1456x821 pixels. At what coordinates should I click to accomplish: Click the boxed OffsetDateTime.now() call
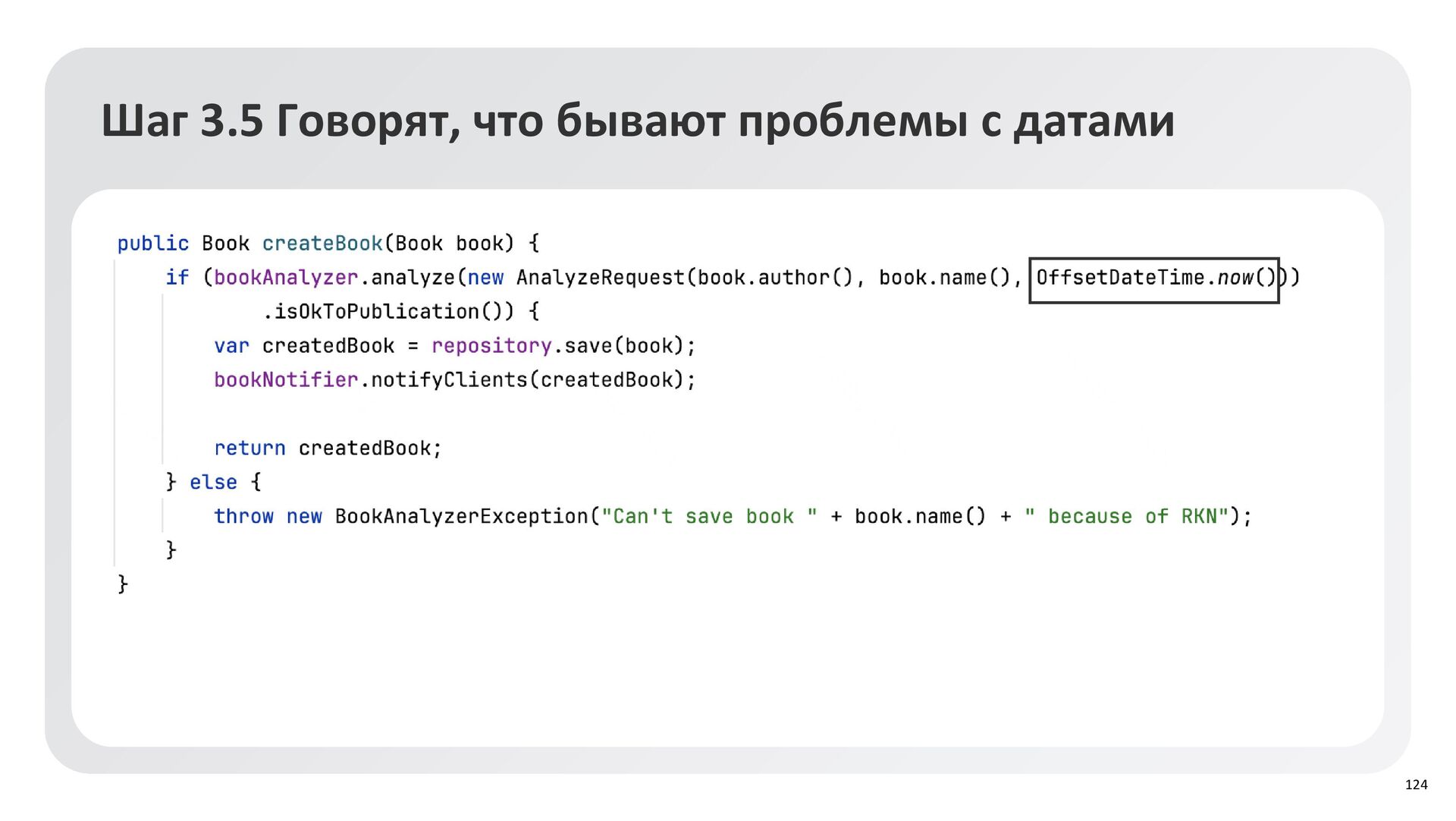click(1153, 278)
